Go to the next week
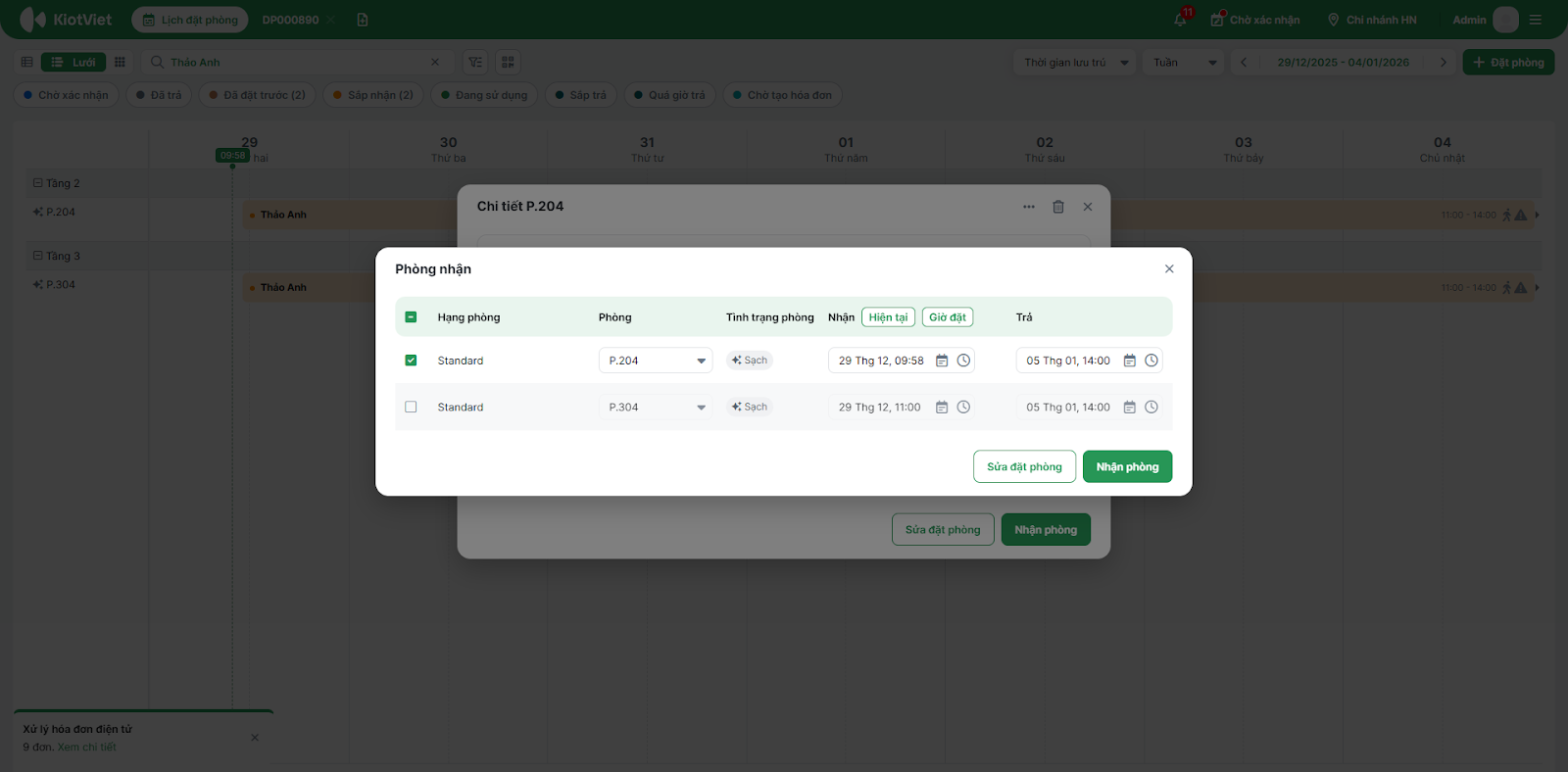Image resolution: width=1568 pixels, height=772 pixels. point(1443,62)
